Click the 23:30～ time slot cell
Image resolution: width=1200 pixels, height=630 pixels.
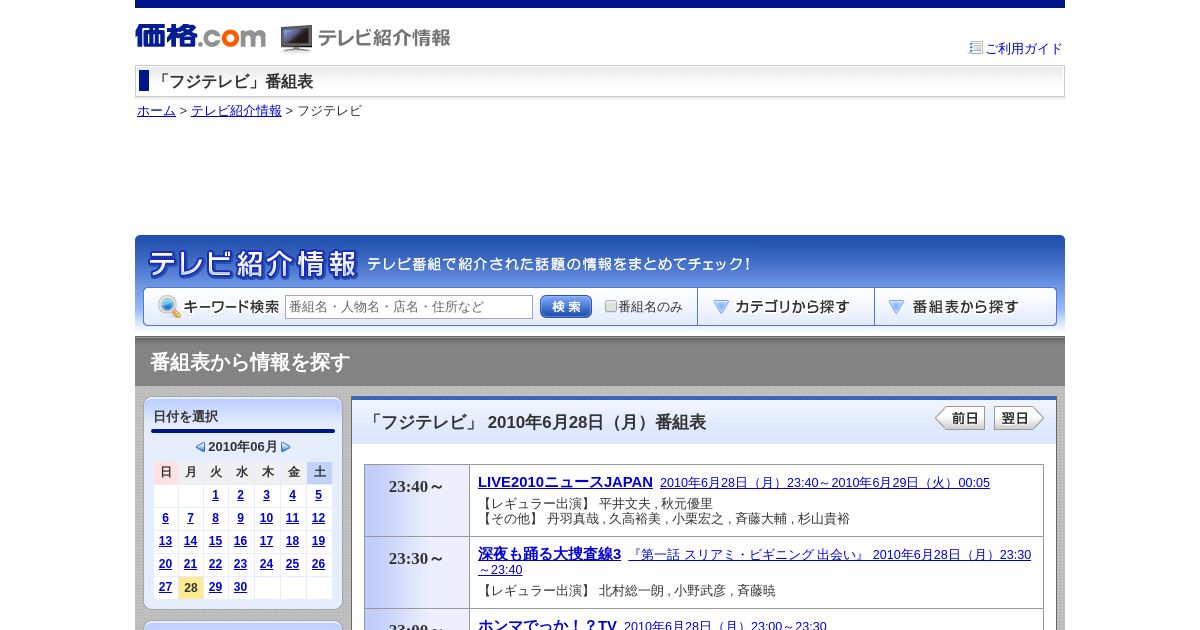pyautogui.click(x=417, y=572)
